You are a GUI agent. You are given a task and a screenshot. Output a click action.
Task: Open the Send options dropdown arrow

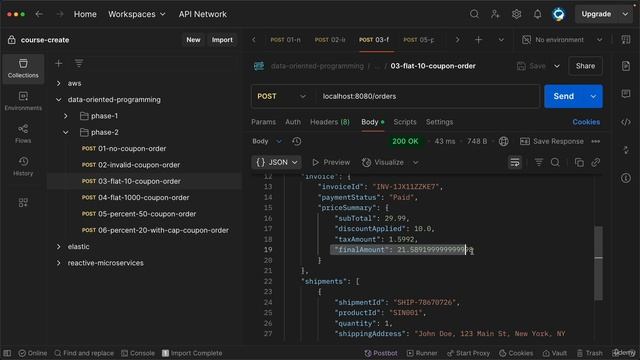[x=593, y=96]
